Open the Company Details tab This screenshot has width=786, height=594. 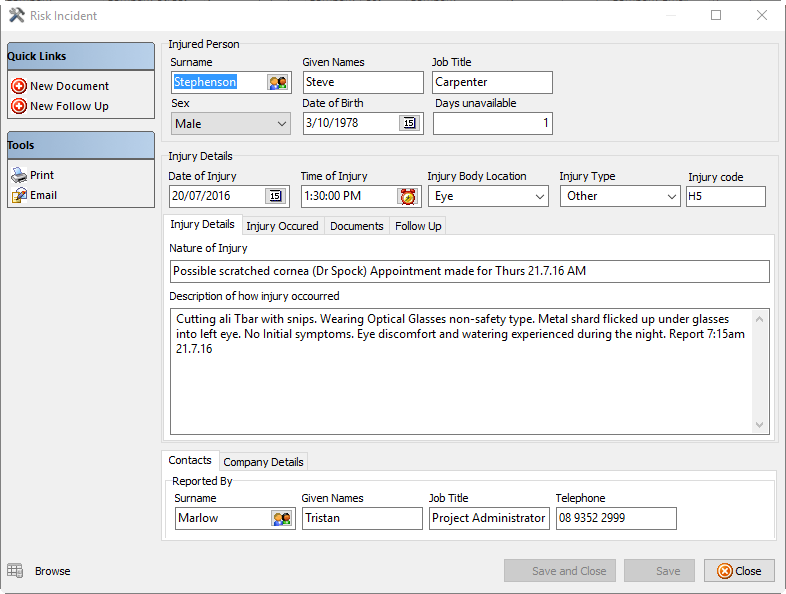click(263, 462)
